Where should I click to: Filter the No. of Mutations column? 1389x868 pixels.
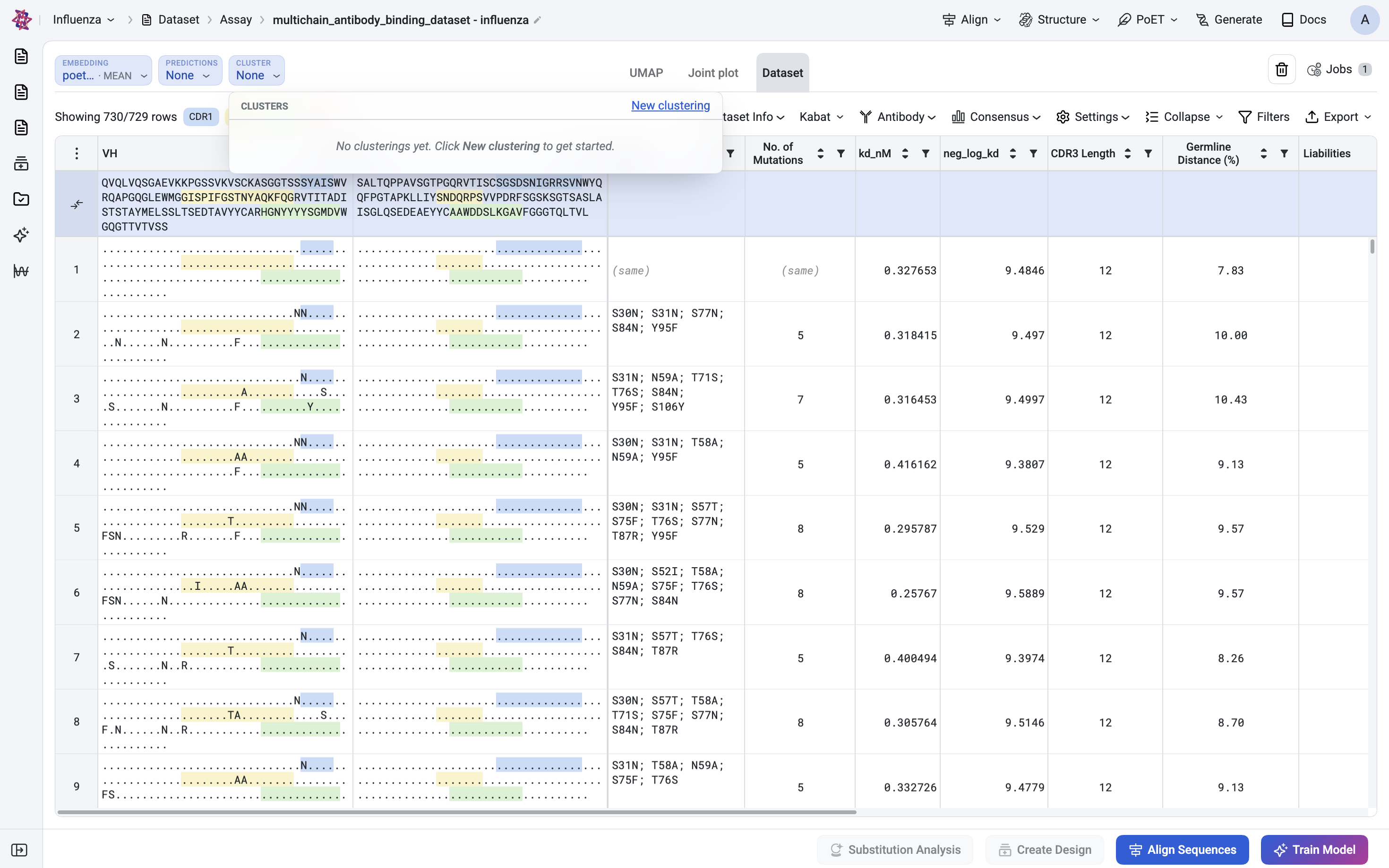pos(840,153)
